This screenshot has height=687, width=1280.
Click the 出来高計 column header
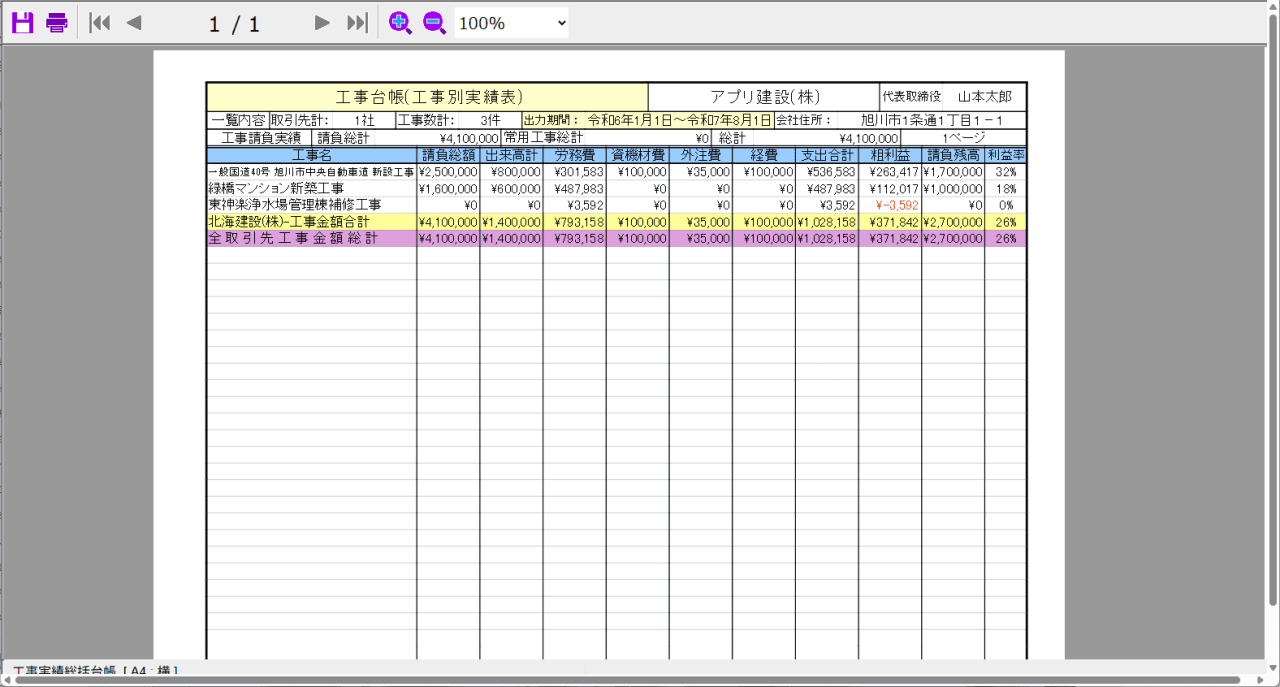[x=511, y=155]
